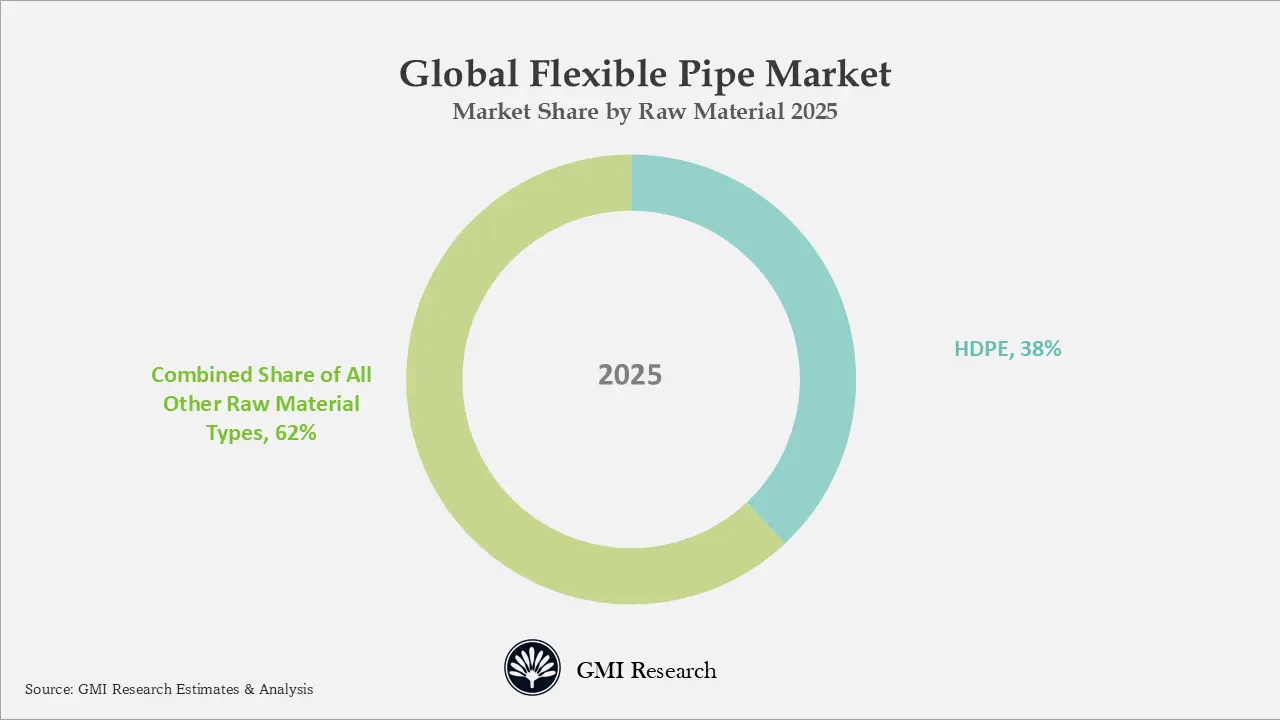Toggle the Combined Share series label
The height and width of the screenshot is (720, 1280).
261,403
